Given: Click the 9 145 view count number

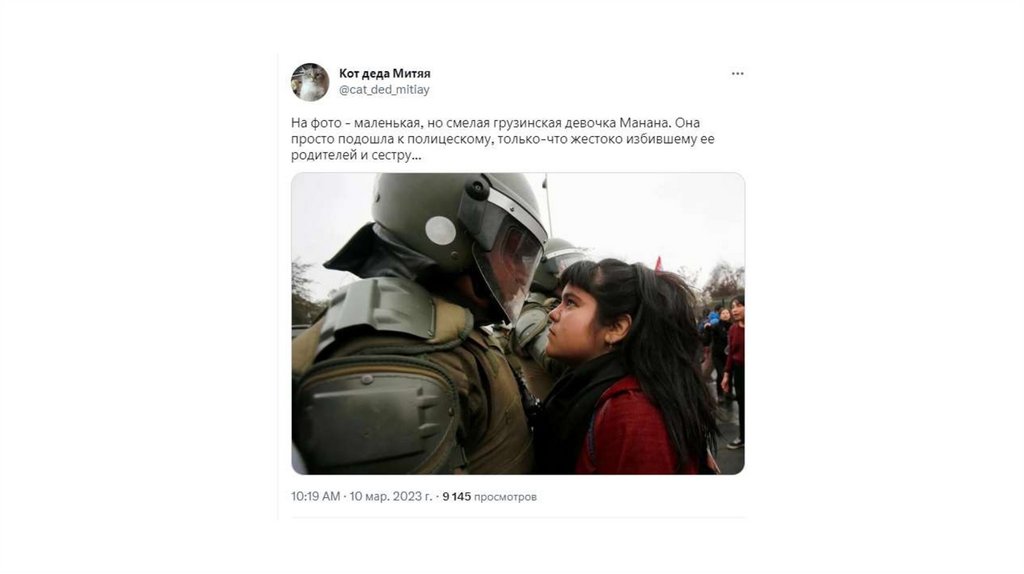Looking at the screenshot, I should [456, 496].
